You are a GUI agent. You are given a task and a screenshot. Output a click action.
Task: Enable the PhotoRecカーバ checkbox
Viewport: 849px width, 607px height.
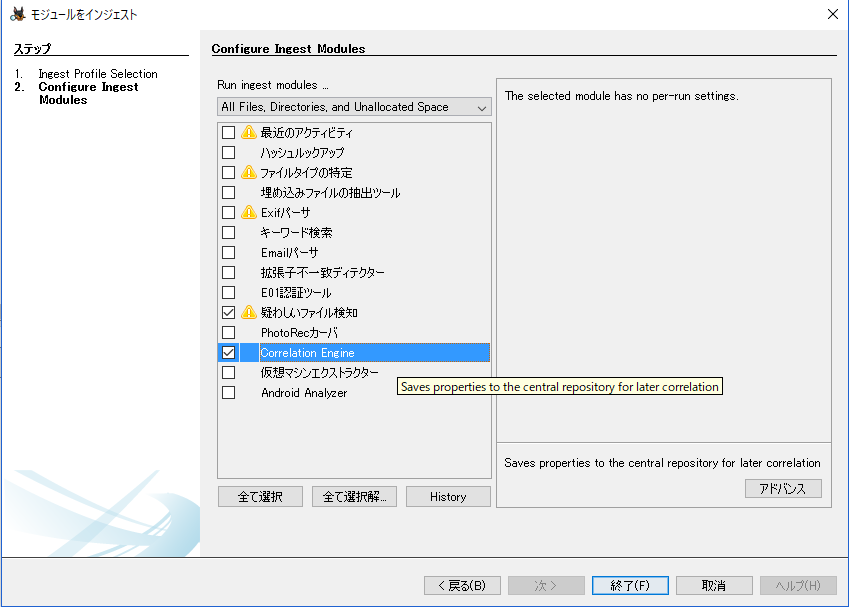tap(228, 333)
